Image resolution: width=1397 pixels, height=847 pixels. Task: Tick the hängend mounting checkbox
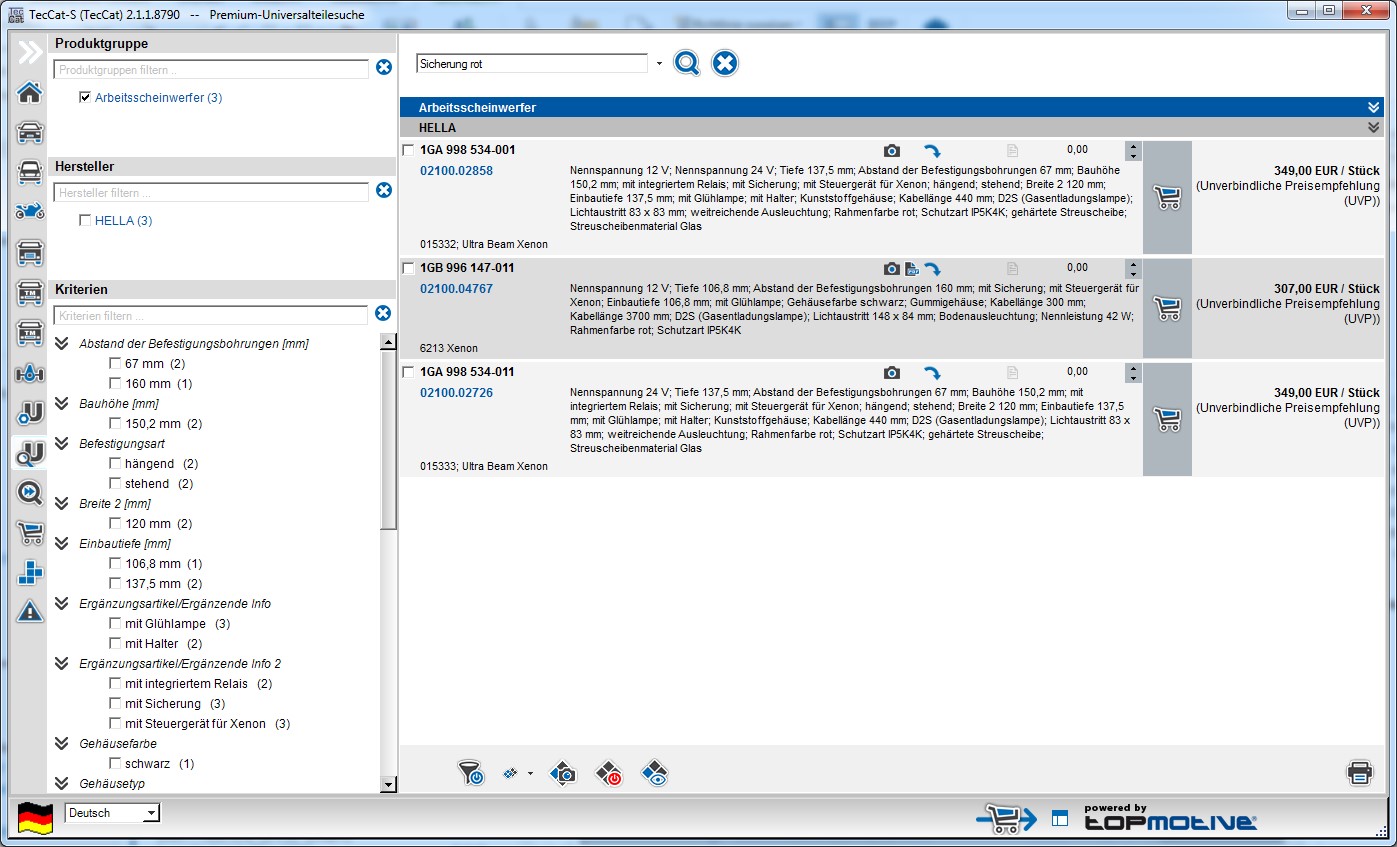[116, 463]
